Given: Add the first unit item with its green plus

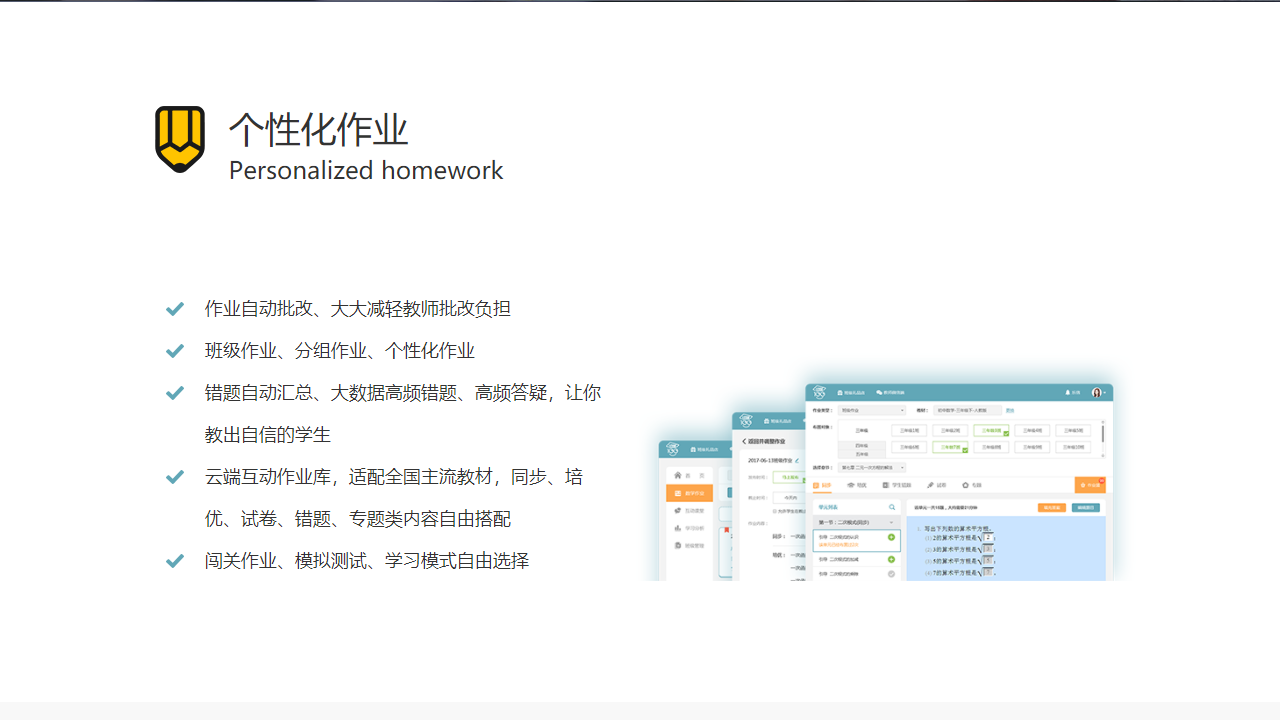Looking at the screenshot, I should (x=891, y=538).
